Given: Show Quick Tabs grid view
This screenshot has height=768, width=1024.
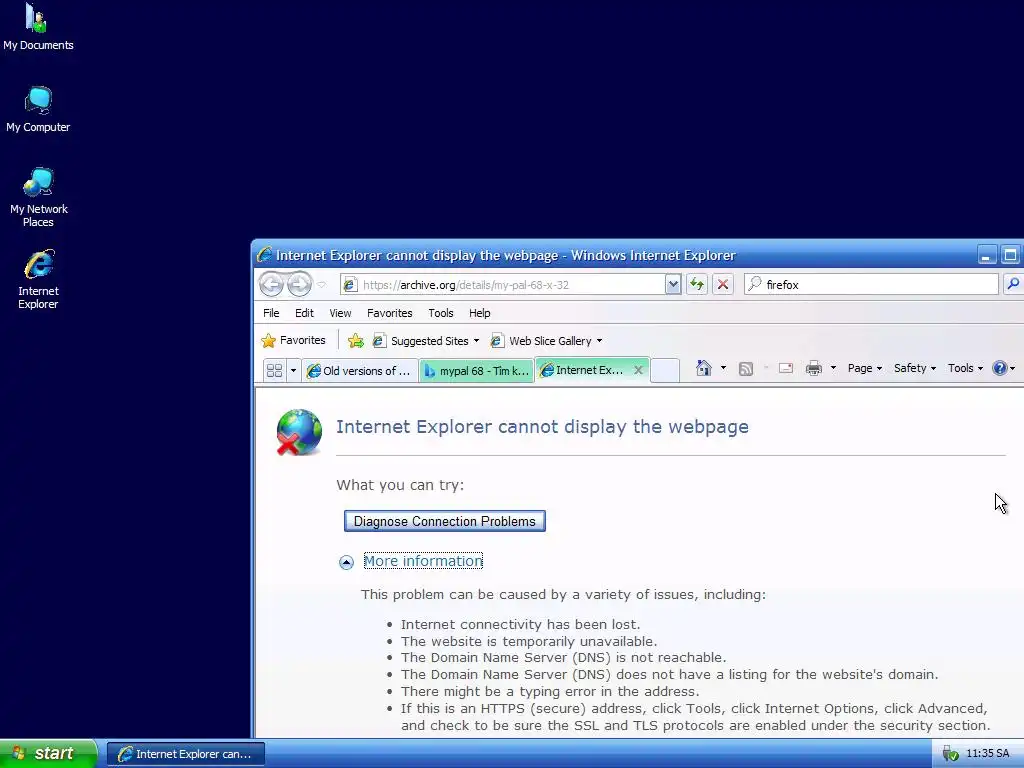Looking at the screenshot, I should (274, 370).
